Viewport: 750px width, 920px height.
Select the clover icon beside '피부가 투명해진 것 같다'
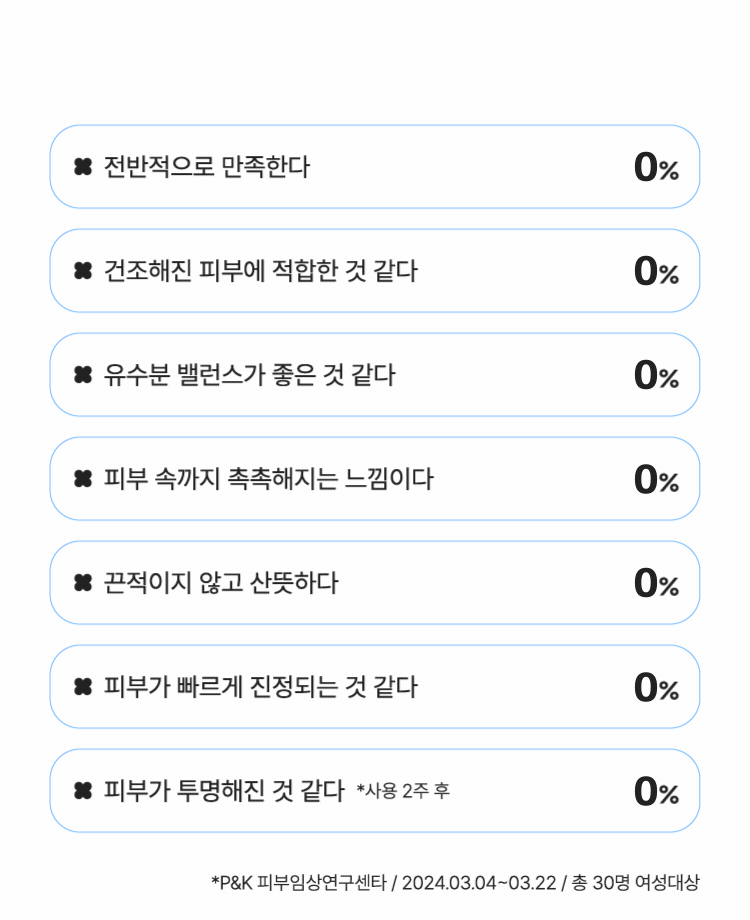83,791
